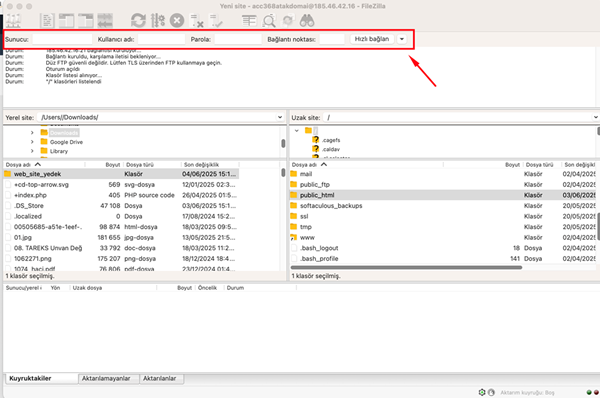Click the public_ftp folder icon
The image size is (600, 398).
pyautogui.click(x=293, y=184)
